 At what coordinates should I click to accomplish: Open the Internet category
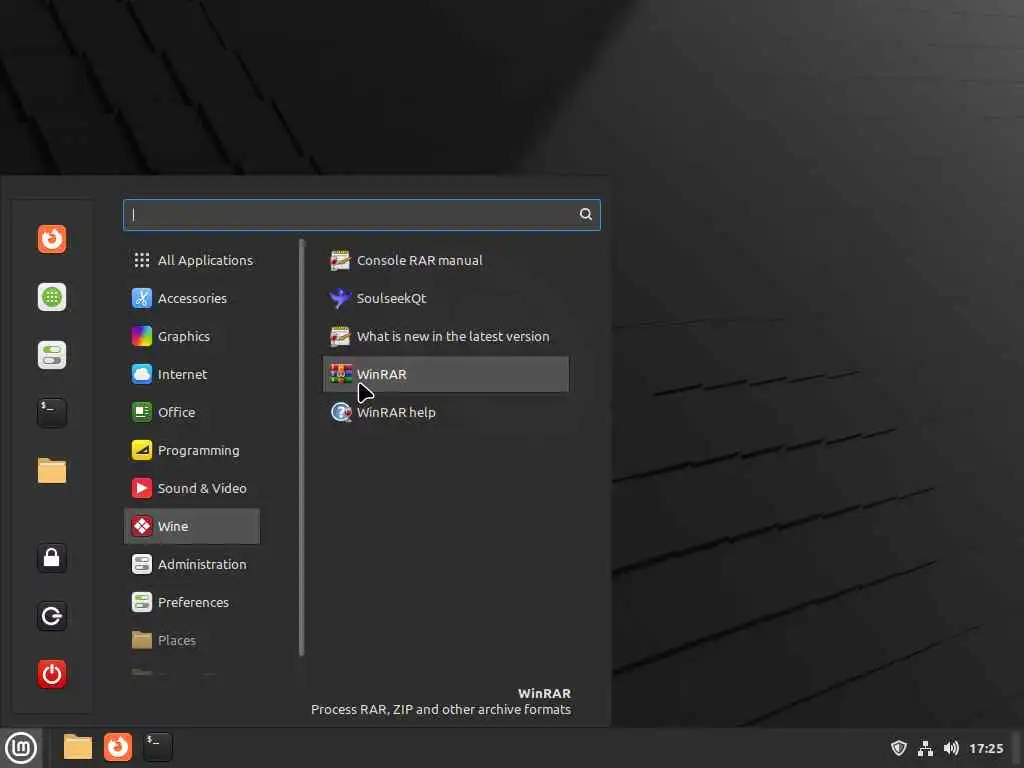point(192,374)
